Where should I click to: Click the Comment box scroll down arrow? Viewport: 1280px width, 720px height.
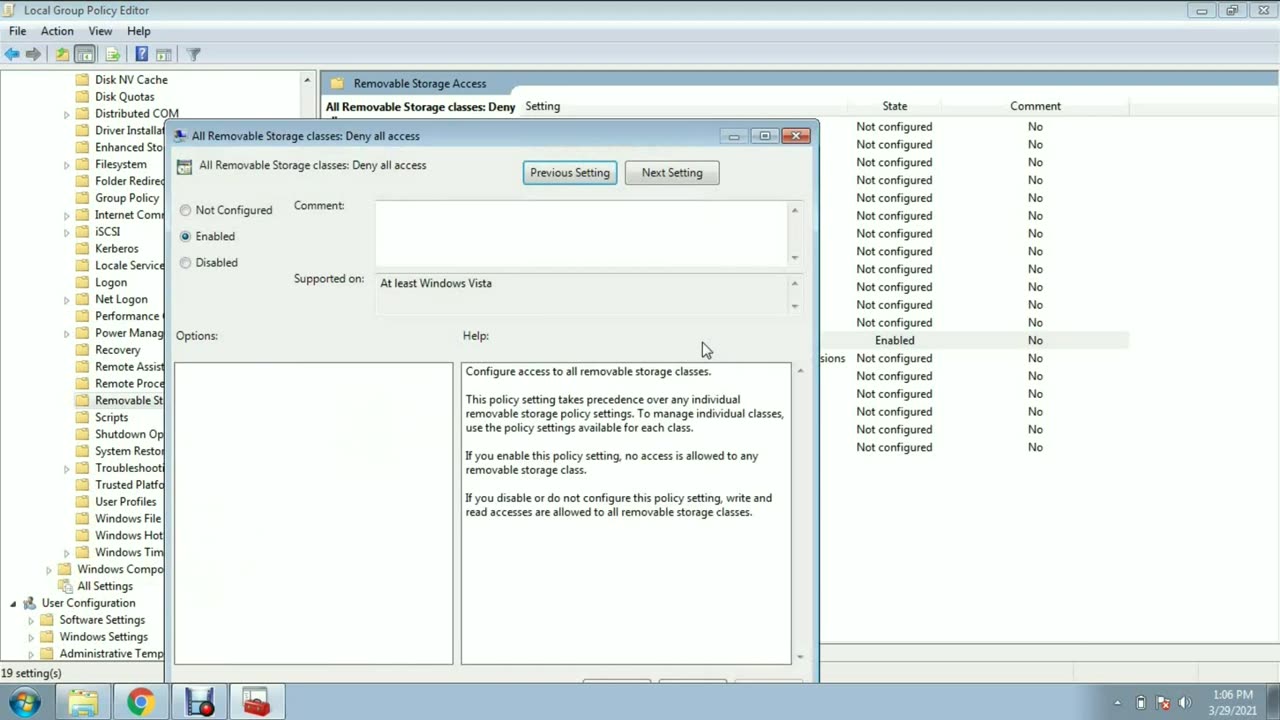[795, 258]
